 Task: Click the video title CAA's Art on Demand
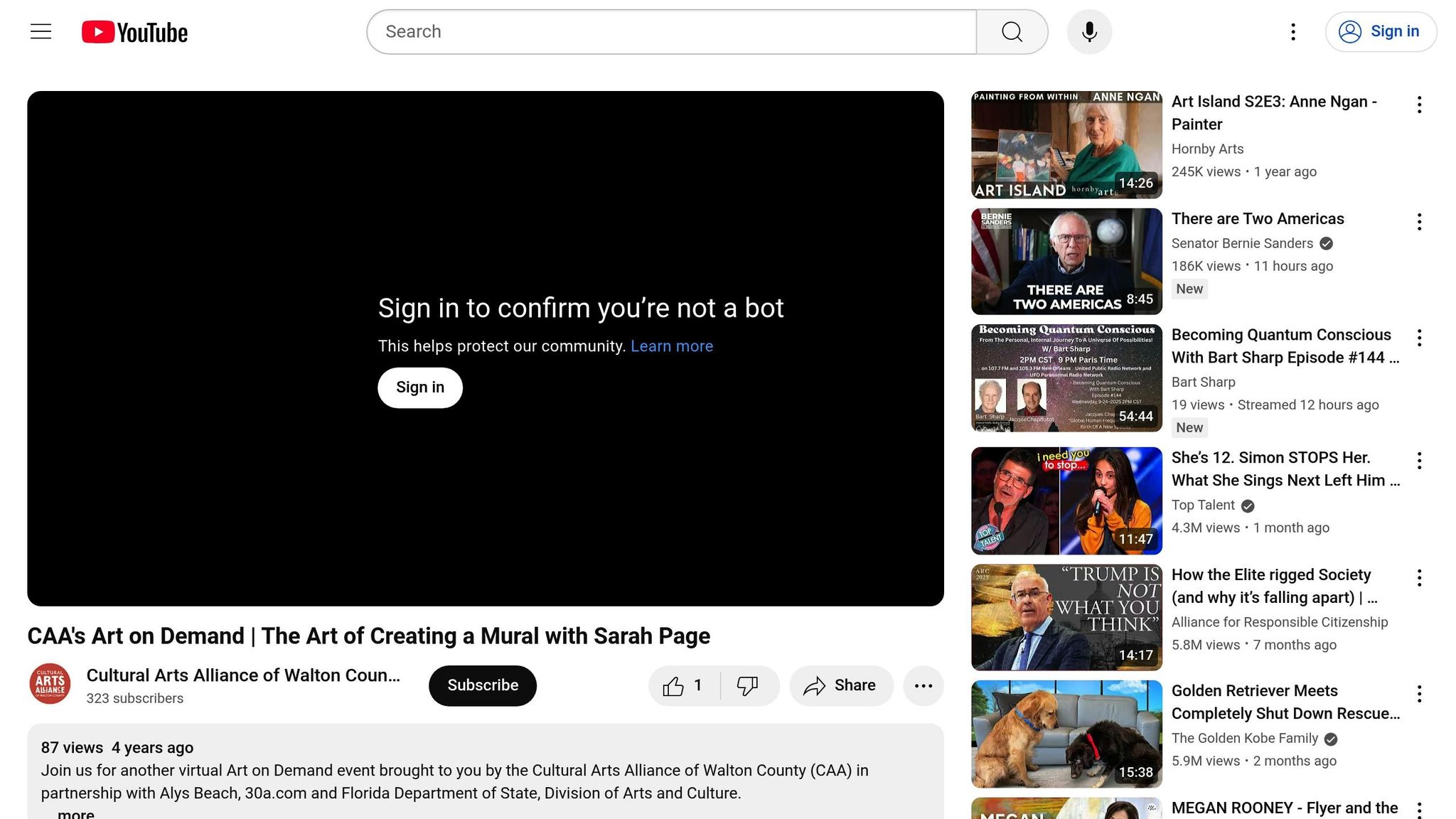click(368, 636)
